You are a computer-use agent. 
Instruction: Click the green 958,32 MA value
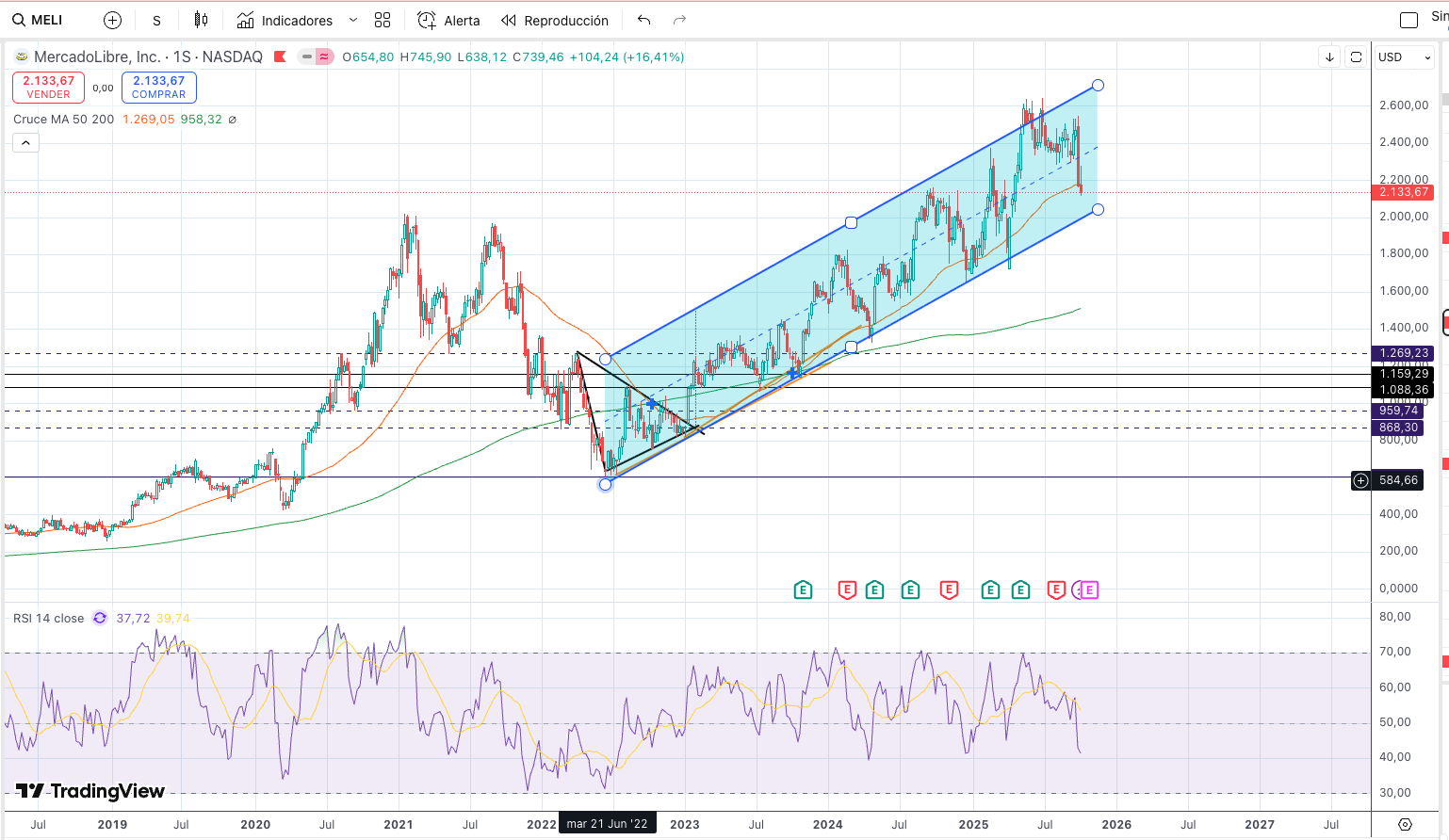(x=202, y=120)
